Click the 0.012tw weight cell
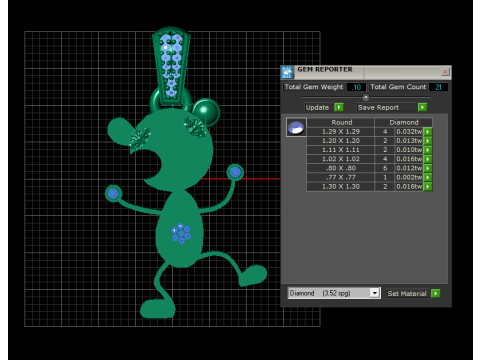This screenshot has height=360, width=480. [409, 168]
